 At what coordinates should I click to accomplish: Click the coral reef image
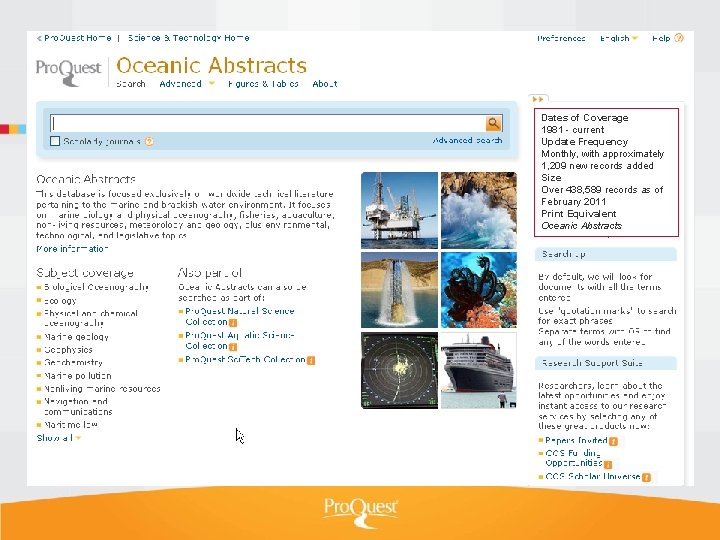[478, 290]
